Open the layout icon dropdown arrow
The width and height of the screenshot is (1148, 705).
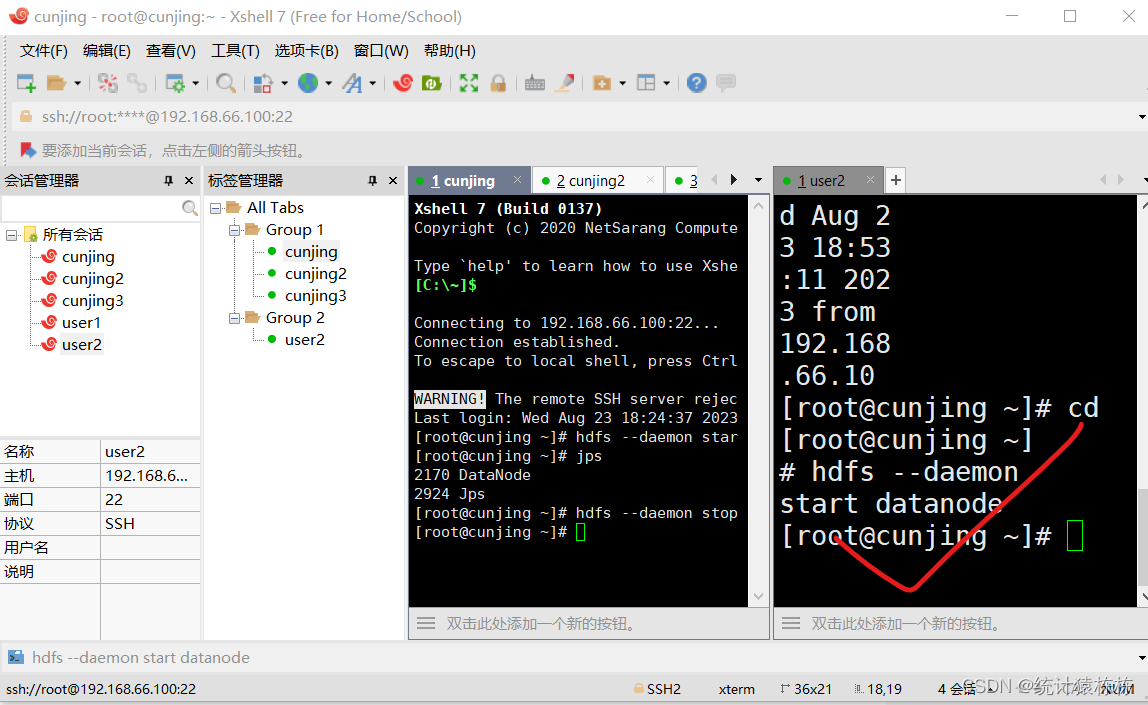[x=666, y=83]
